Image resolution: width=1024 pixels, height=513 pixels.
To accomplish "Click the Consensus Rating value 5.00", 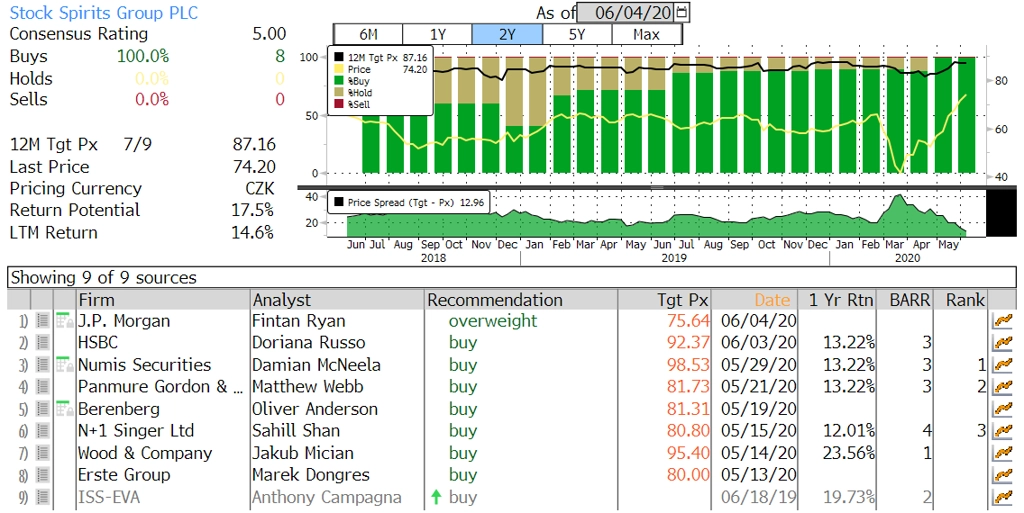I will click(x=268, y=34).
